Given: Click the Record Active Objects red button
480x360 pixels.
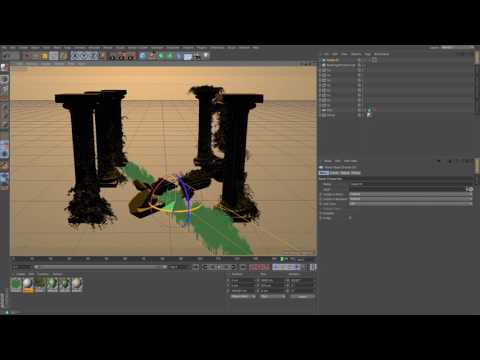Looking at the screenshot, I should (252, 267).
